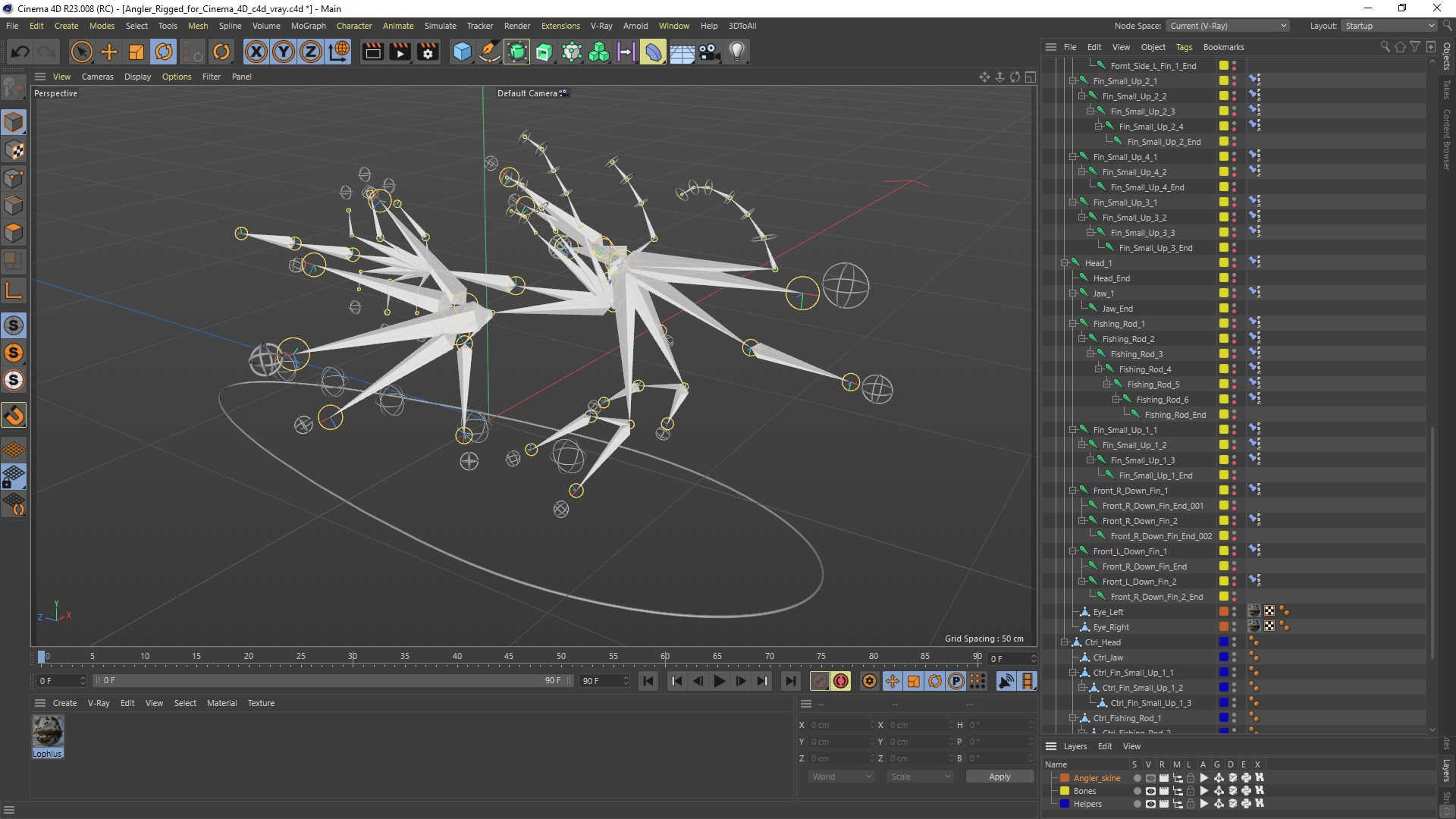Open the Deformer bend icon
The image size is (1456, 819).
(653, 52)
